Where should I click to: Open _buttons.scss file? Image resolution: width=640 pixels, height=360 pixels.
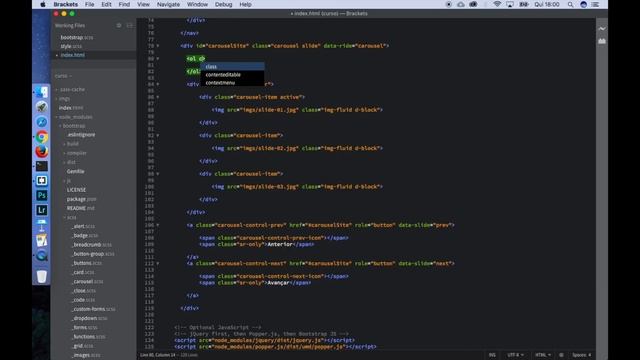click(x=86, y=263)
